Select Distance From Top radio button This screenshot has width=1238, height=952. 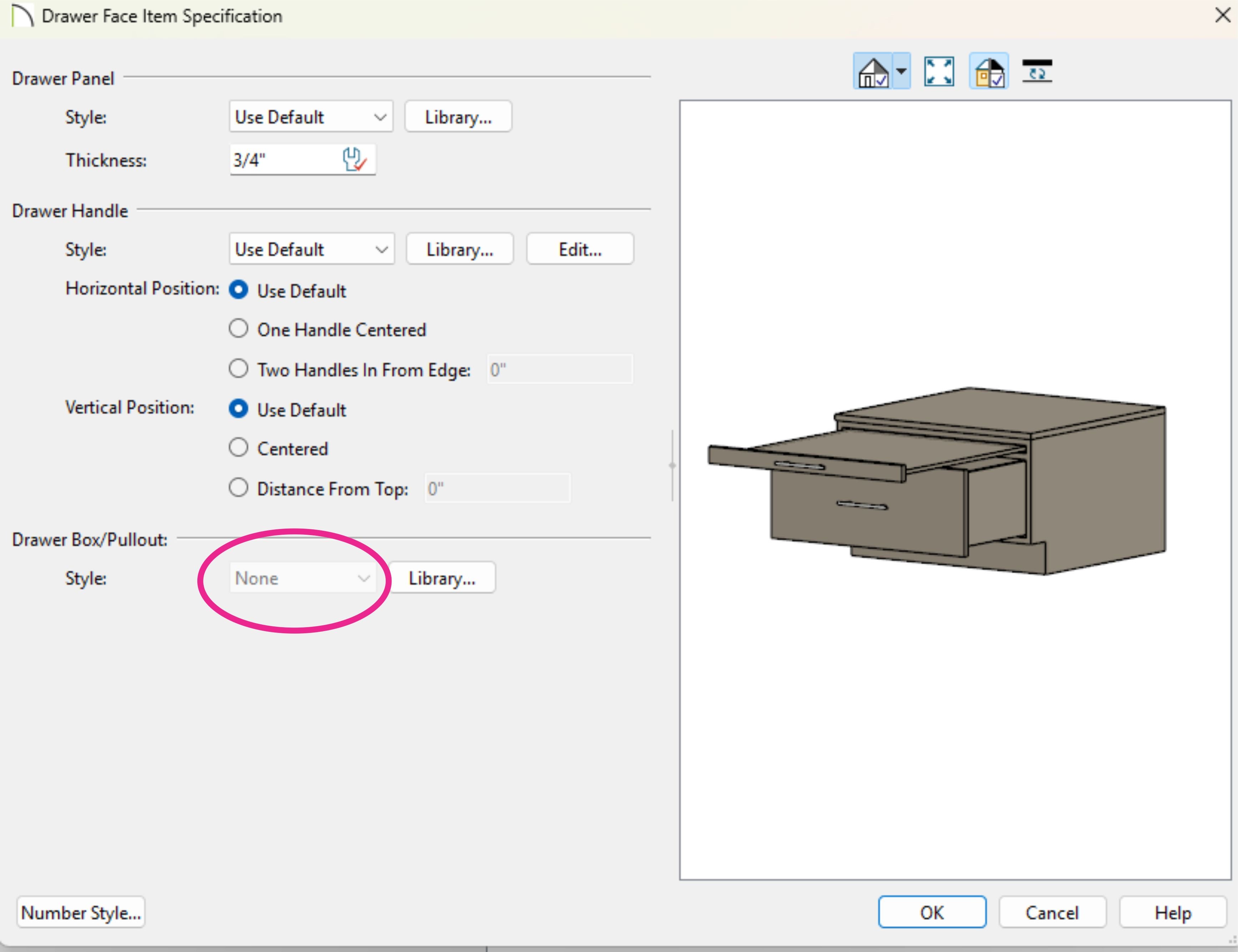[x=238, y=488]
